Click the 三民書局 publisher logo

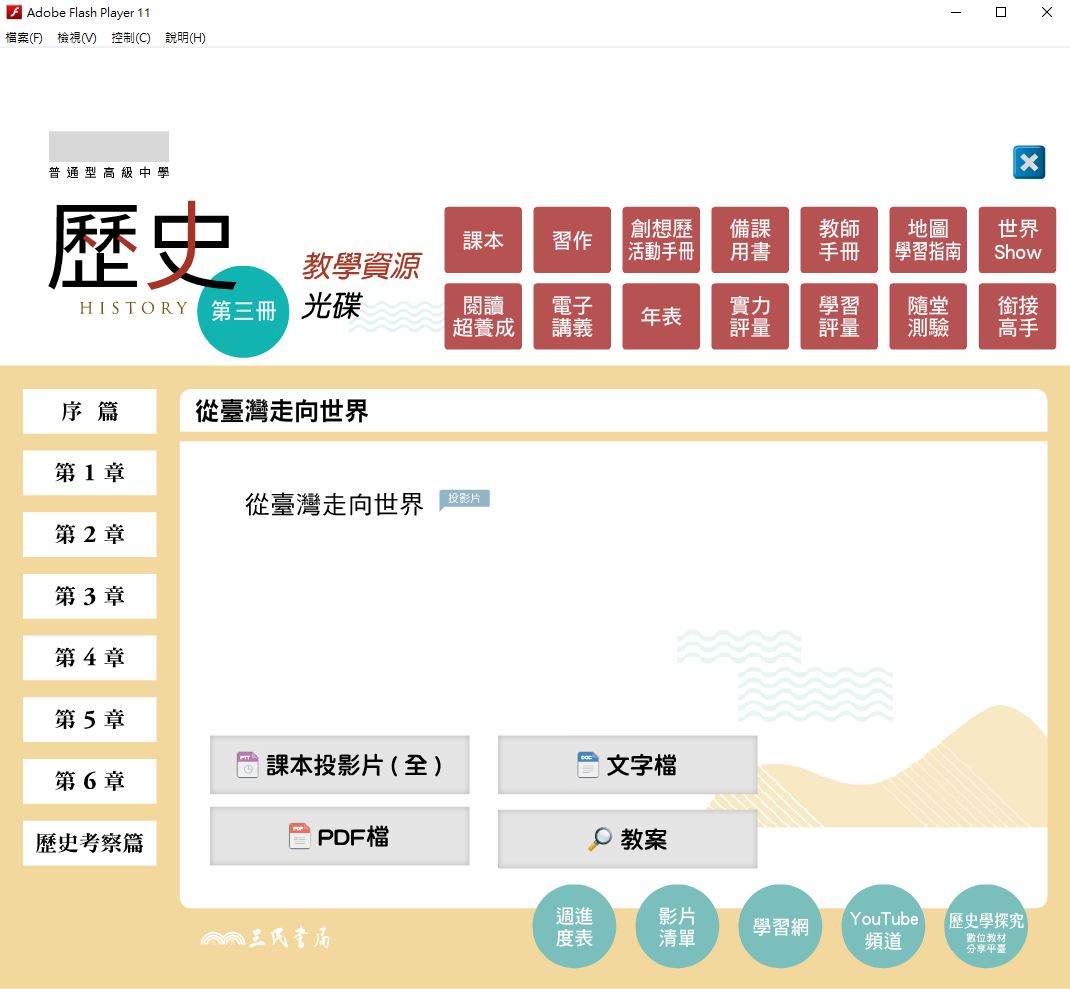(265, 938)
